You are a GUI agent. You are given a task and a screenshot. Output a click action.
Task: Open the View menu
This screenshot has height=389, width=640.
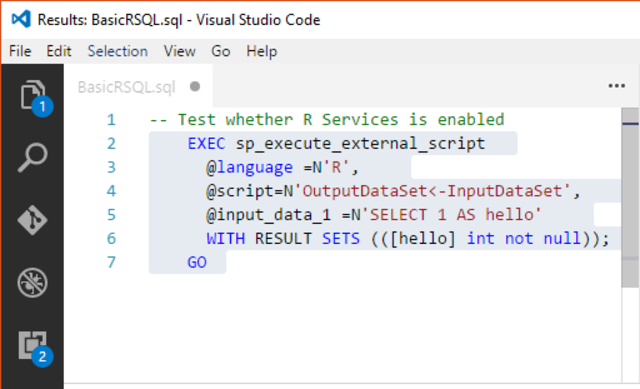180,51
